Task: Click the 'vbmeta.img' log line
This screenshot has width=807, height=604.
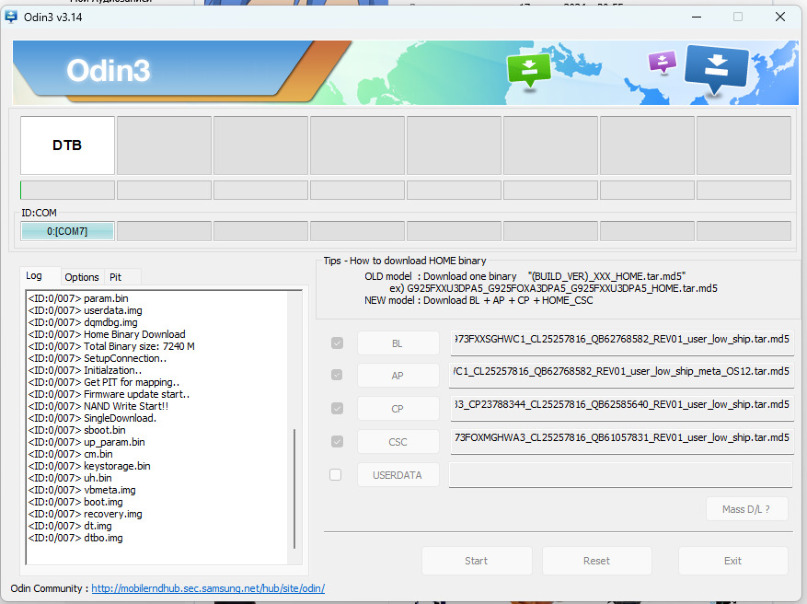Action: click(82, 490)
